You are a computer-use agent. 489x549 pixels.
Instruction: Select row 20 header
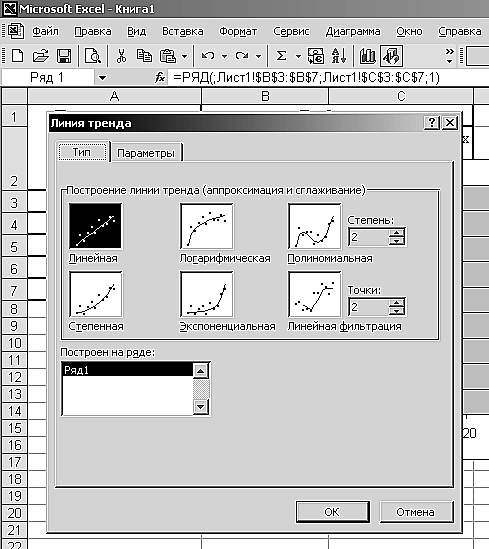point(15,513)
